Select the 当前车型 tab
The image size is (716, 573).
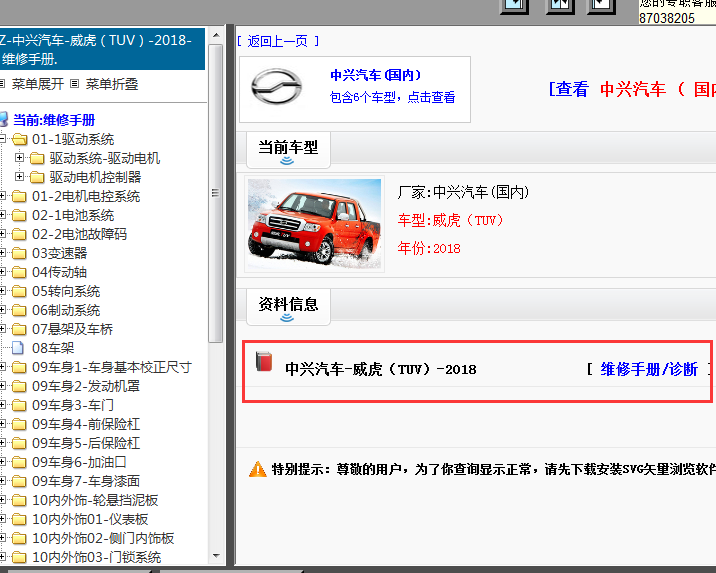click(x=288, y=149)
